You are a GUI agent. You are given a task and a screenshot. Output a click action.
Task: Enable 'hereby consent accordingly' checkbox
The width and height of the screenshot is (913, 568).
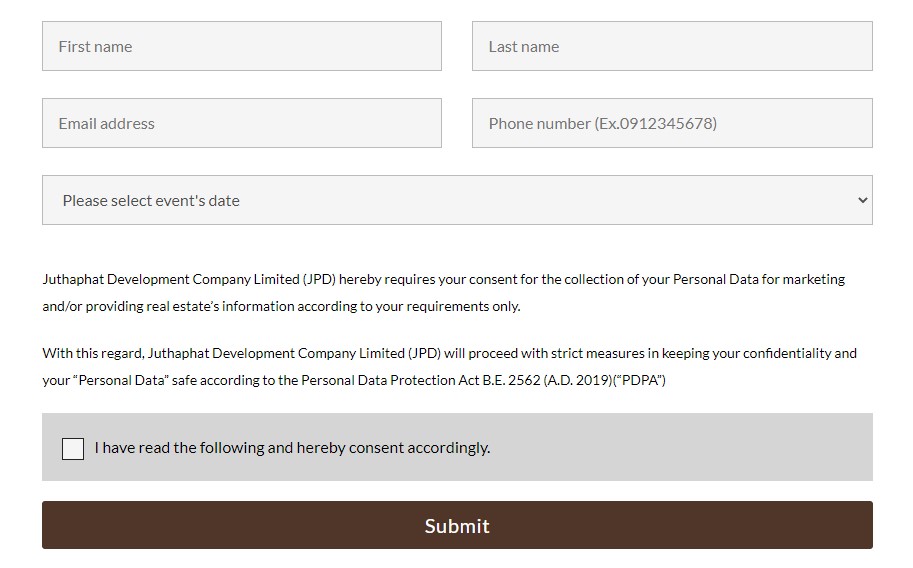coord(73,449)
